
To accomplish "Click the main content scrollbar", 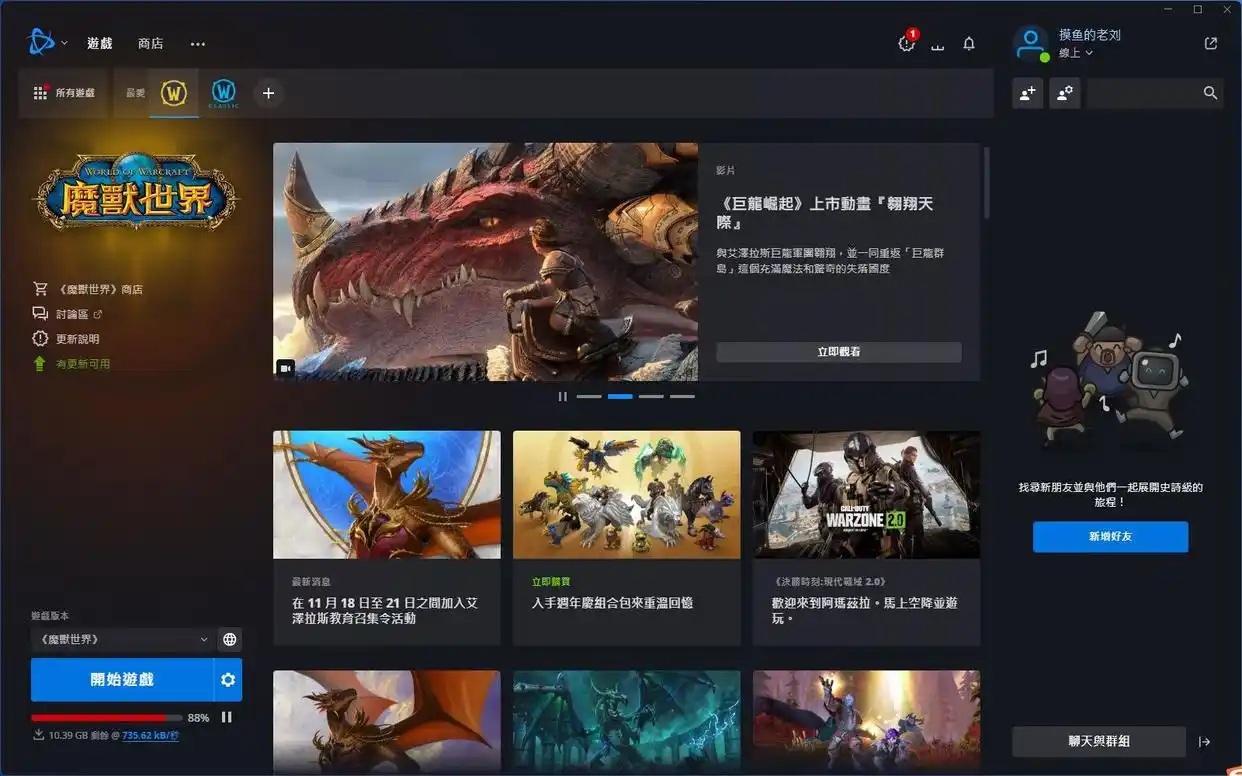I will click(987, 183).
